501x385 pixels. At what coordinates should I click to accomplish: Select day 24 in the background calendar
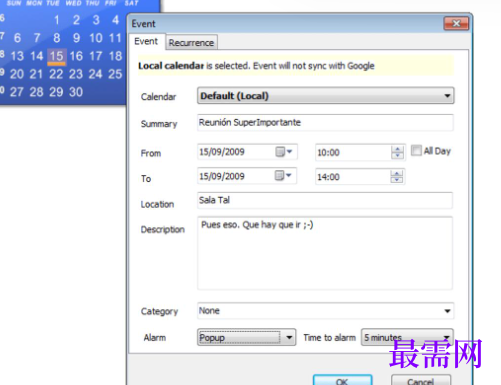tap(95, 74)
